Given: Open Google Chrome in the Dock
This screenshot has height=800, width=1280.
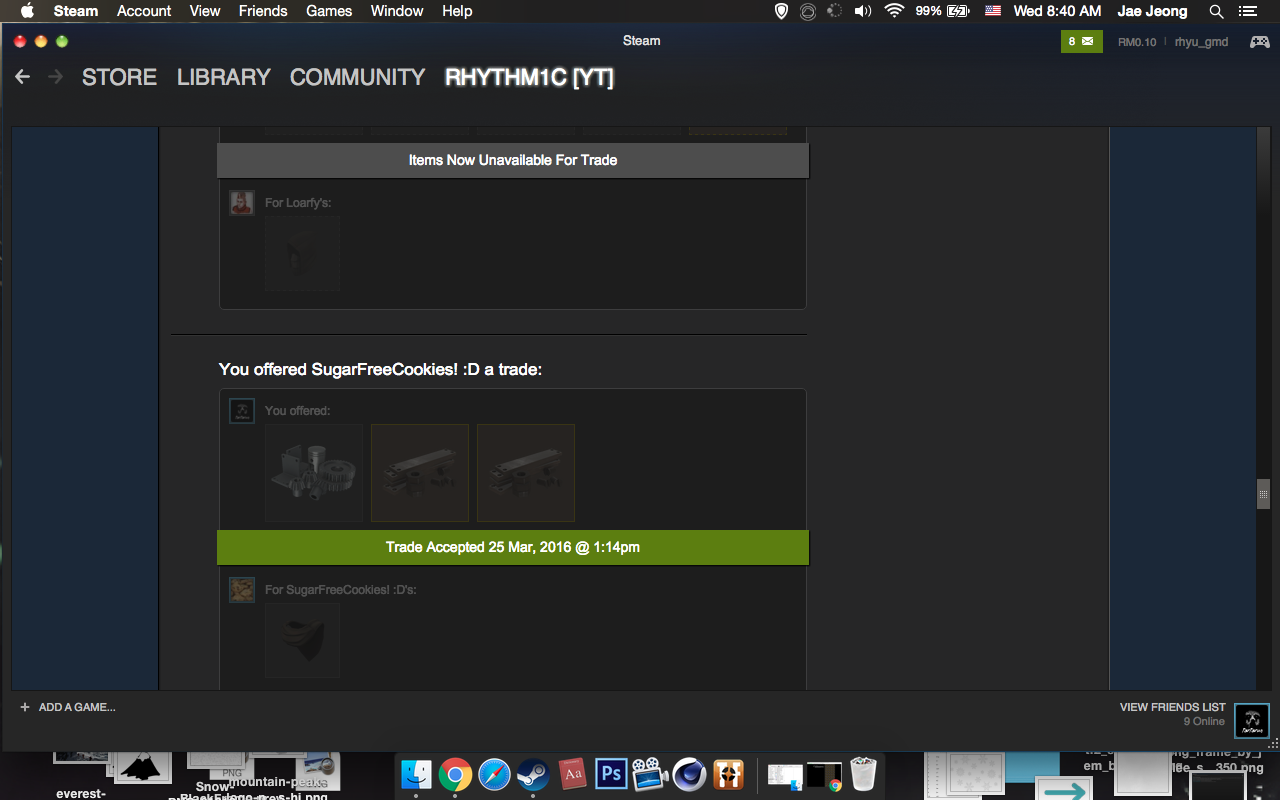Looking at the screenshot, I should (x=455, y=774).
